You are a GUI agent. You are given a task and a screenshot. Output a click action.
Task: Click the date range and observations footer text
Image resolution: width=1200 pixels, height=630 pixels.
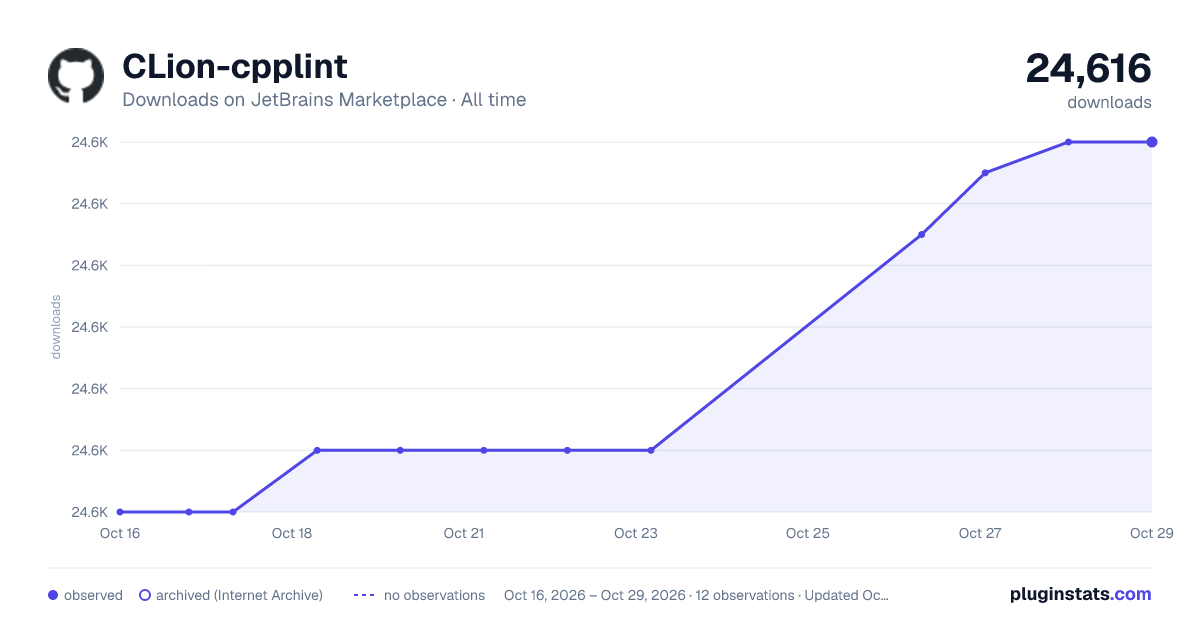point(697,595)
